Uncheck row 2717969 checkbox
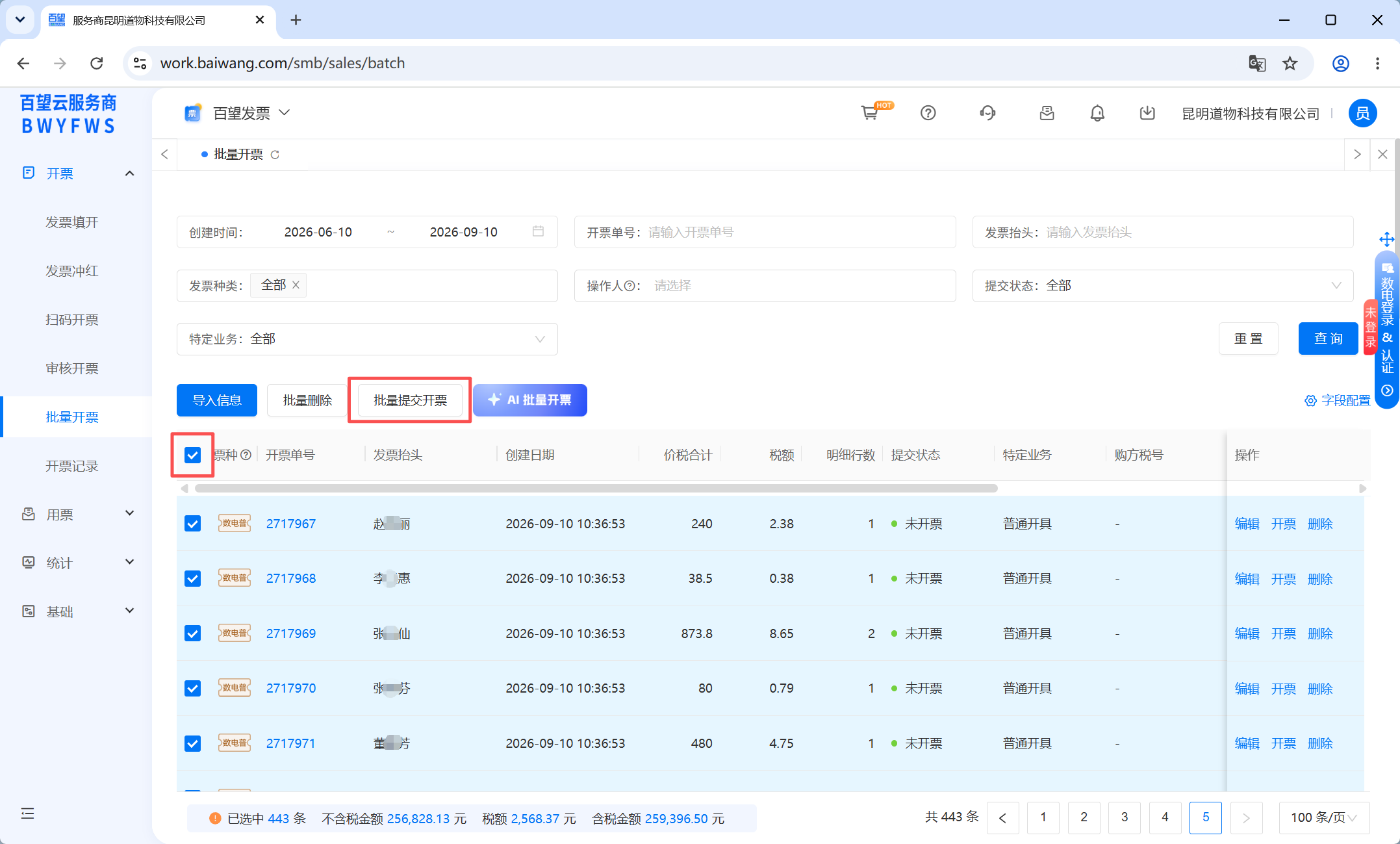1400x844 pixels. 192,633
